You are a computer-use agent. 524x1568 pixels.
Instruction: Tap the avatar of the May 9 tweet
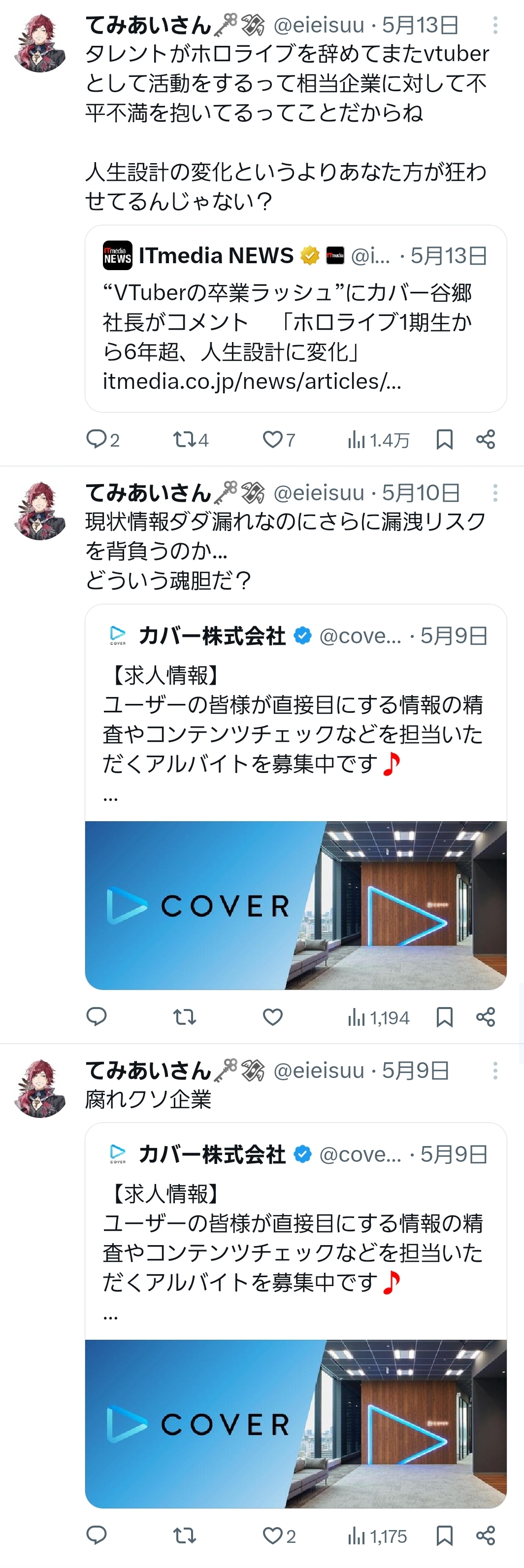pyautogui.click(x=39, y=1088)
